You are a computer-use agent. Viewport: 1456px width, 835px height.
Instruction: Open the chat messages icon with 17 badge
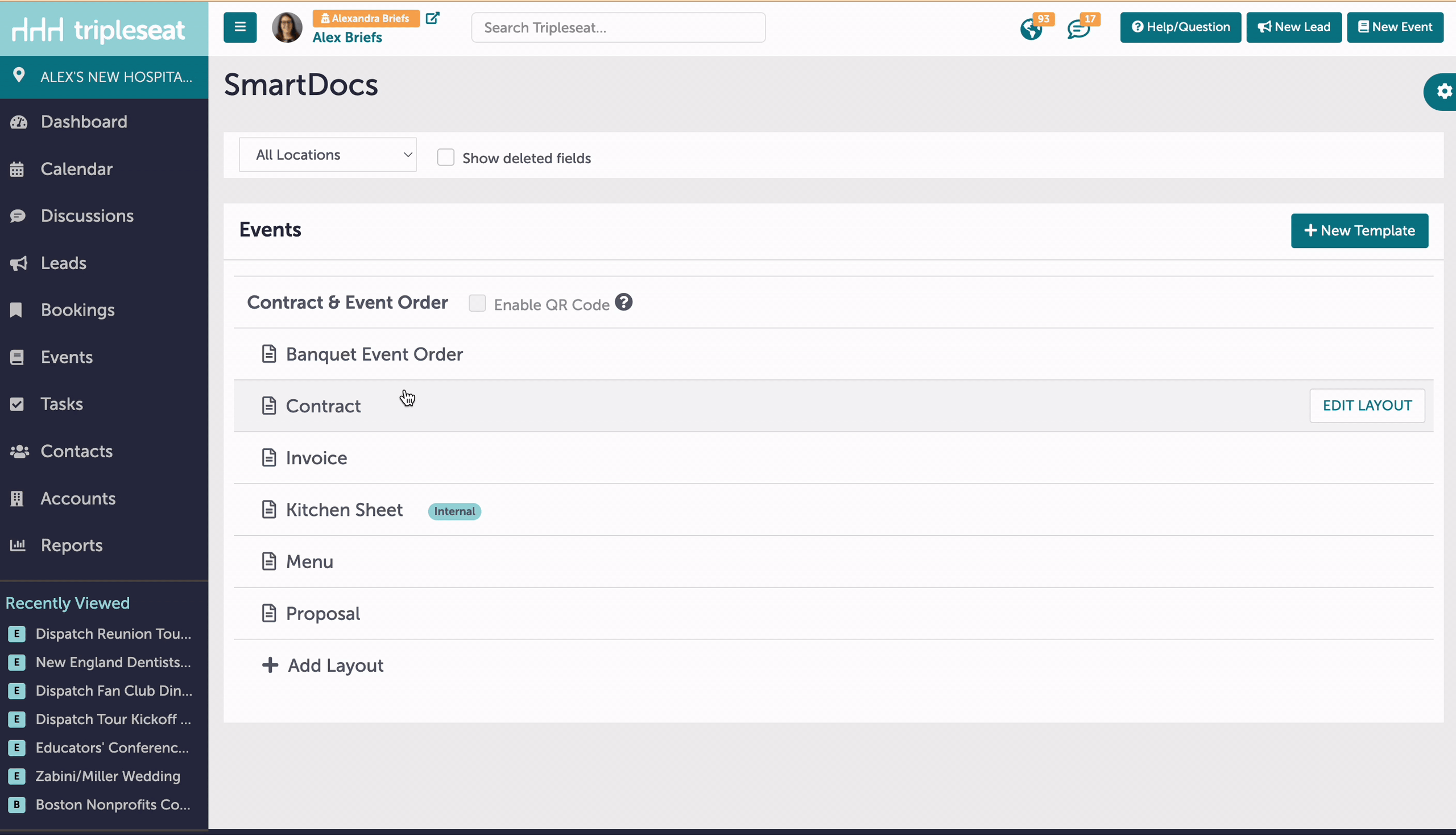tap(1078, 28)
